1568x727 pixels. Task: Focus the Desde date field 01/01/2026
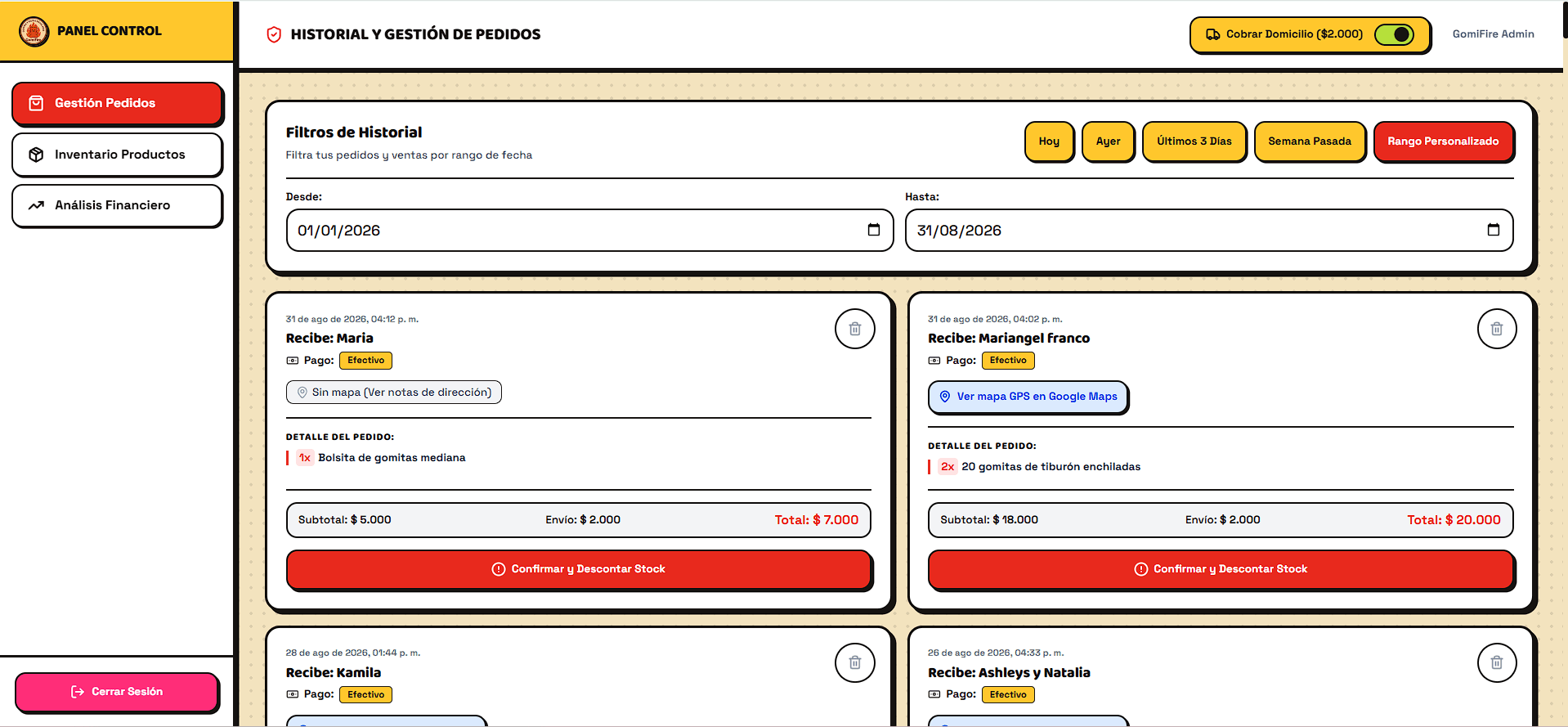(589, 230)
